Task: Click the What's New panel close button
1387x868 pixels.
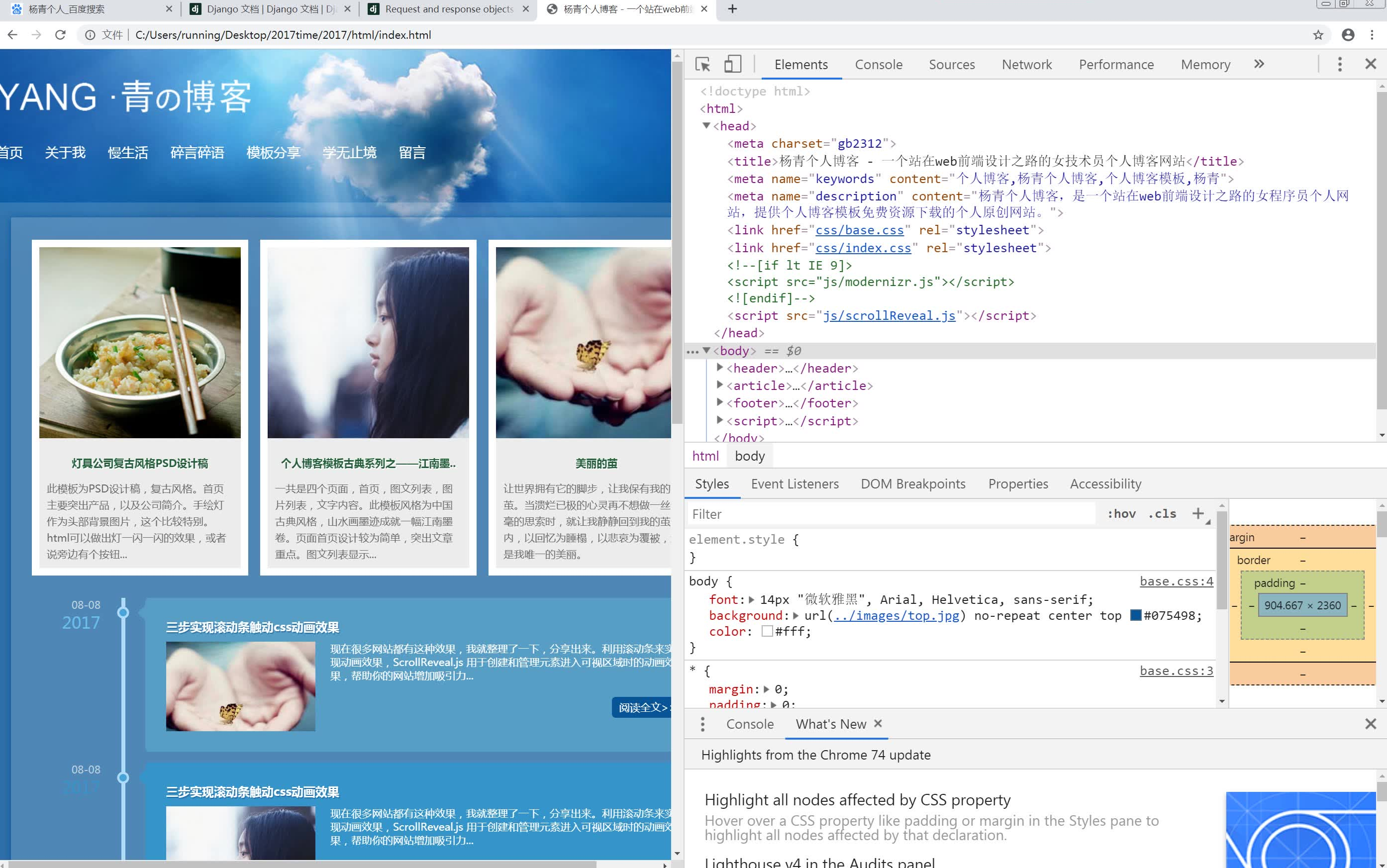Action: pos(877,723)
